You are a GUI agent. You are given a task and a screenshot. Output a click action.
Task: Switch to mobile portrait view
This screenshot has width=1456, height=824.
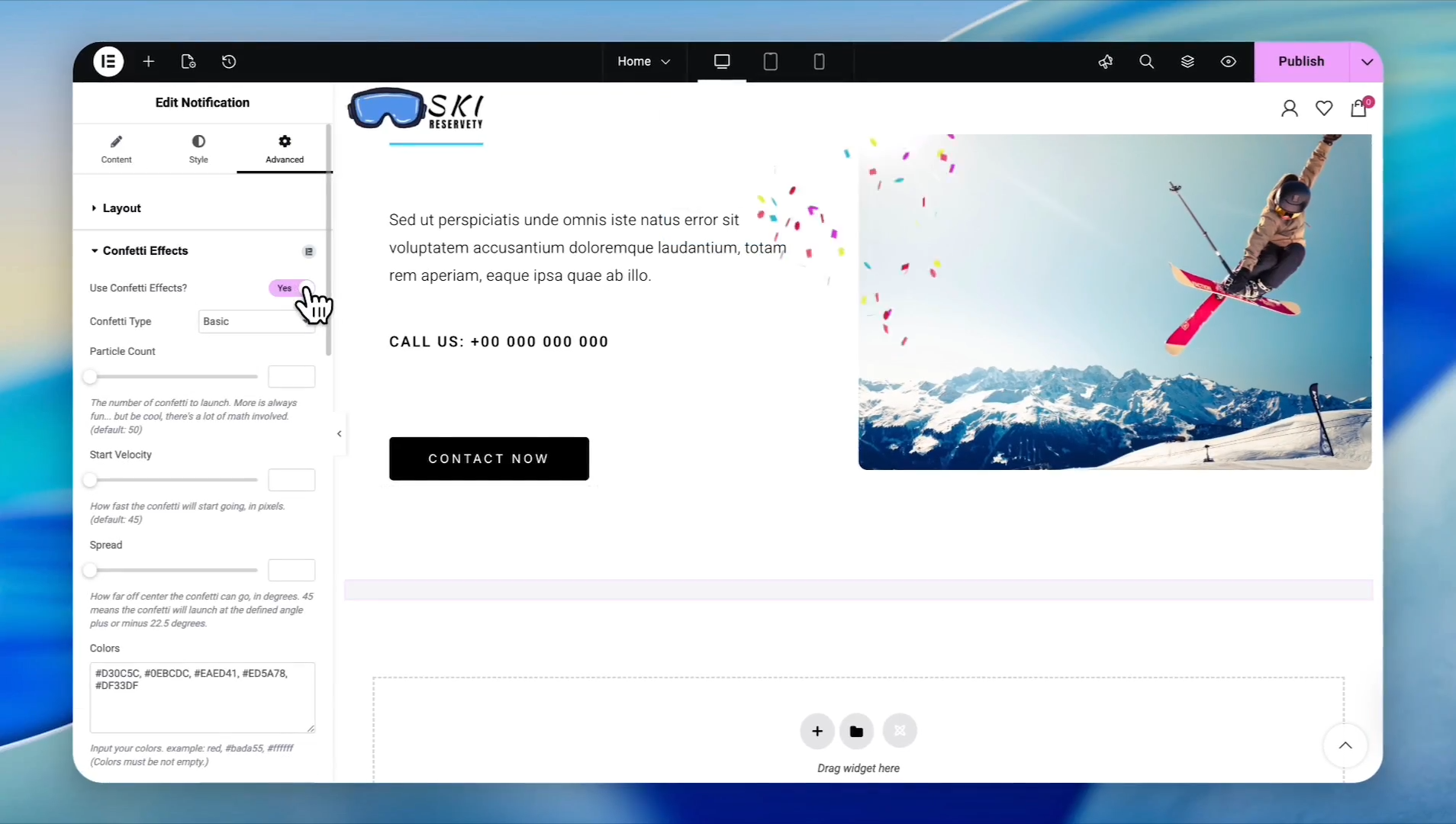pos(819,62)
